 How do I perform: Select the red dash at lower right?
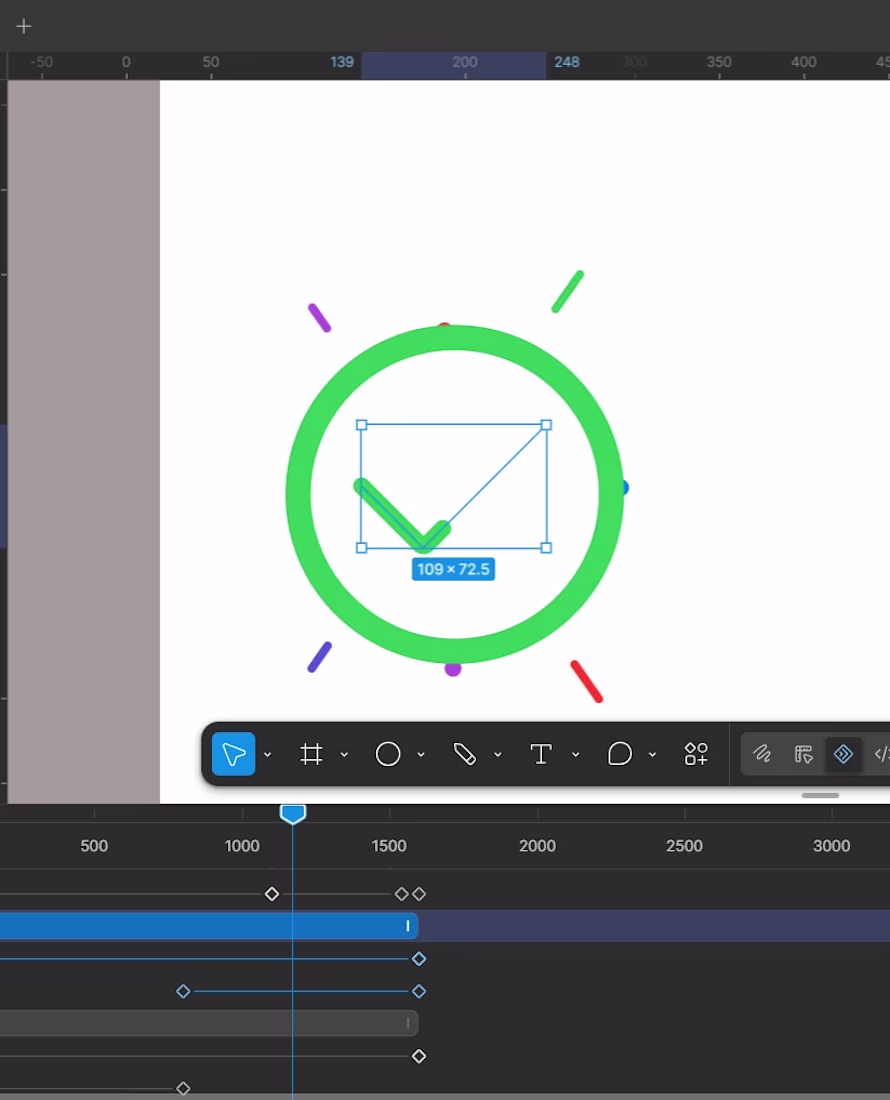pyautogui.click(x=587, y=681)
